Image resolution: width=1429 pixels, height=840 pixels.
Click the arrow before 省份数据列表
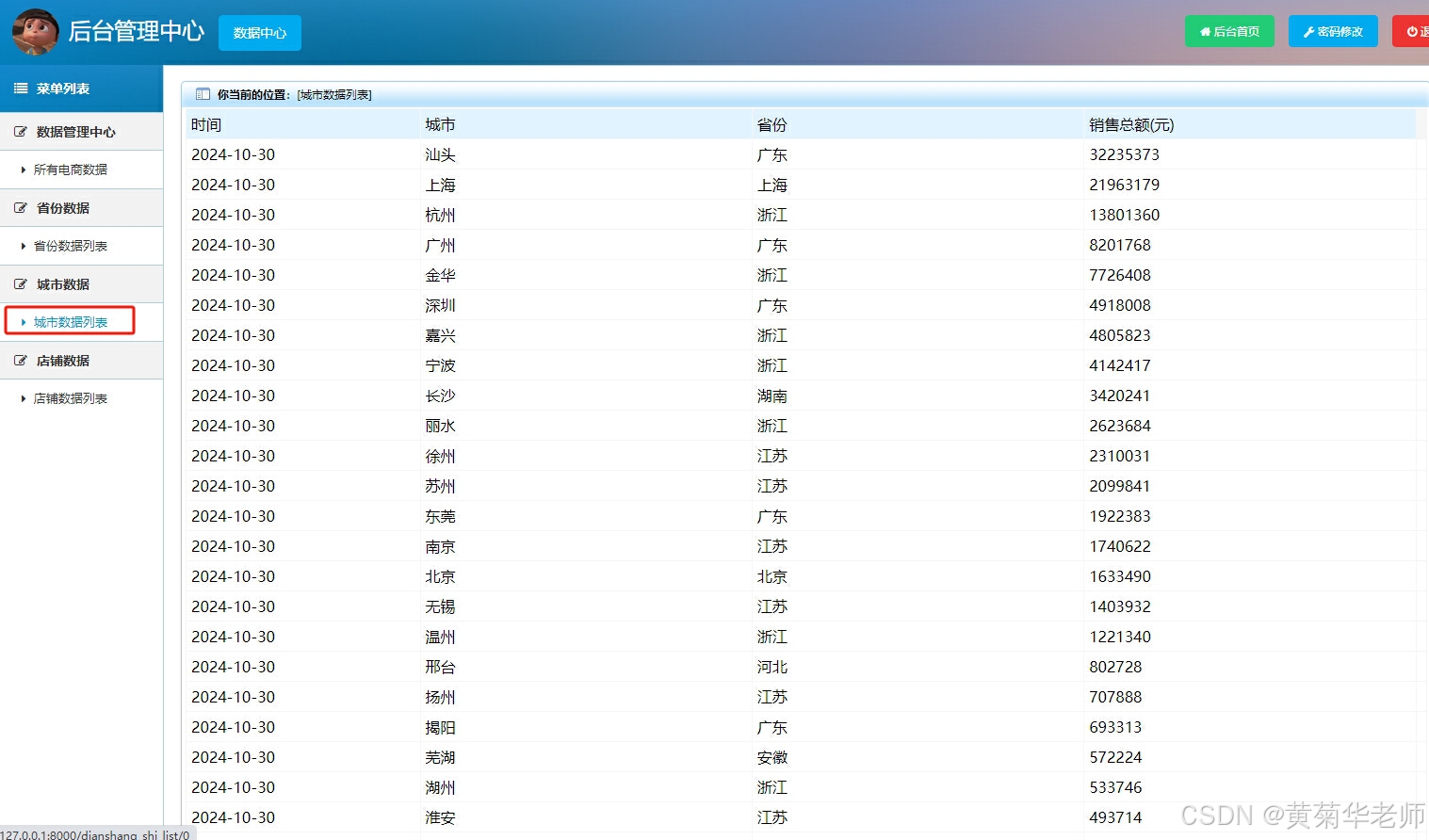pyautogui.click(x=24, y=246)
